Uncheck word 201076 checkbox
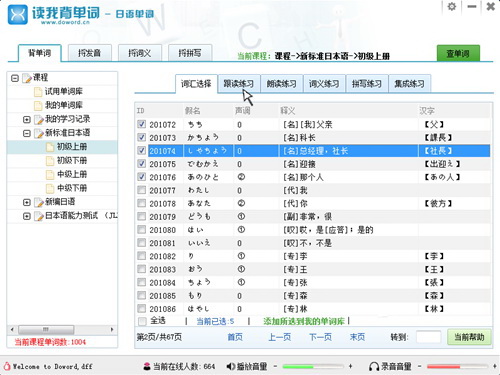 [x=142, y=177]
